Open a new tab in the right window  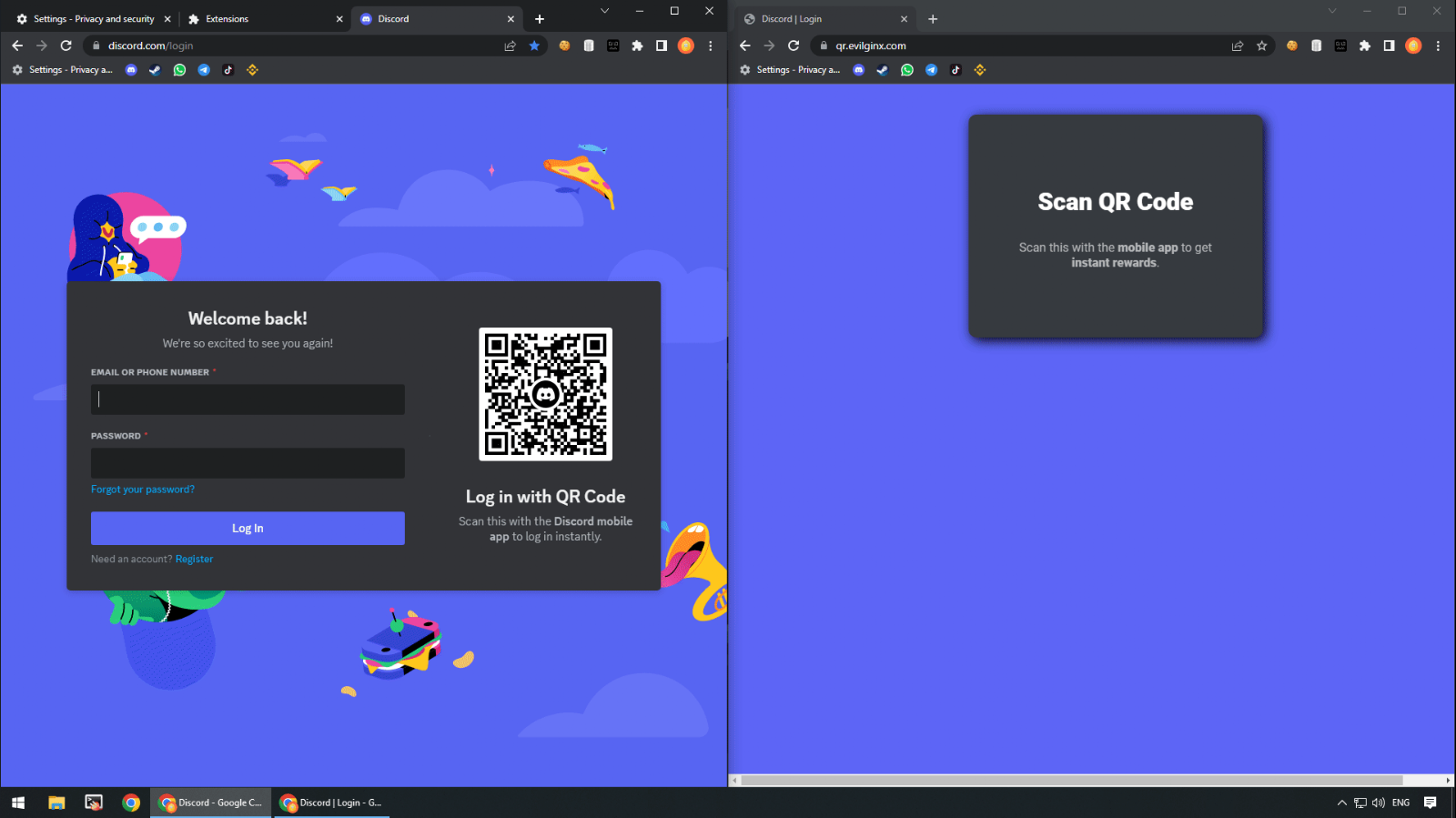coord(933,19)
